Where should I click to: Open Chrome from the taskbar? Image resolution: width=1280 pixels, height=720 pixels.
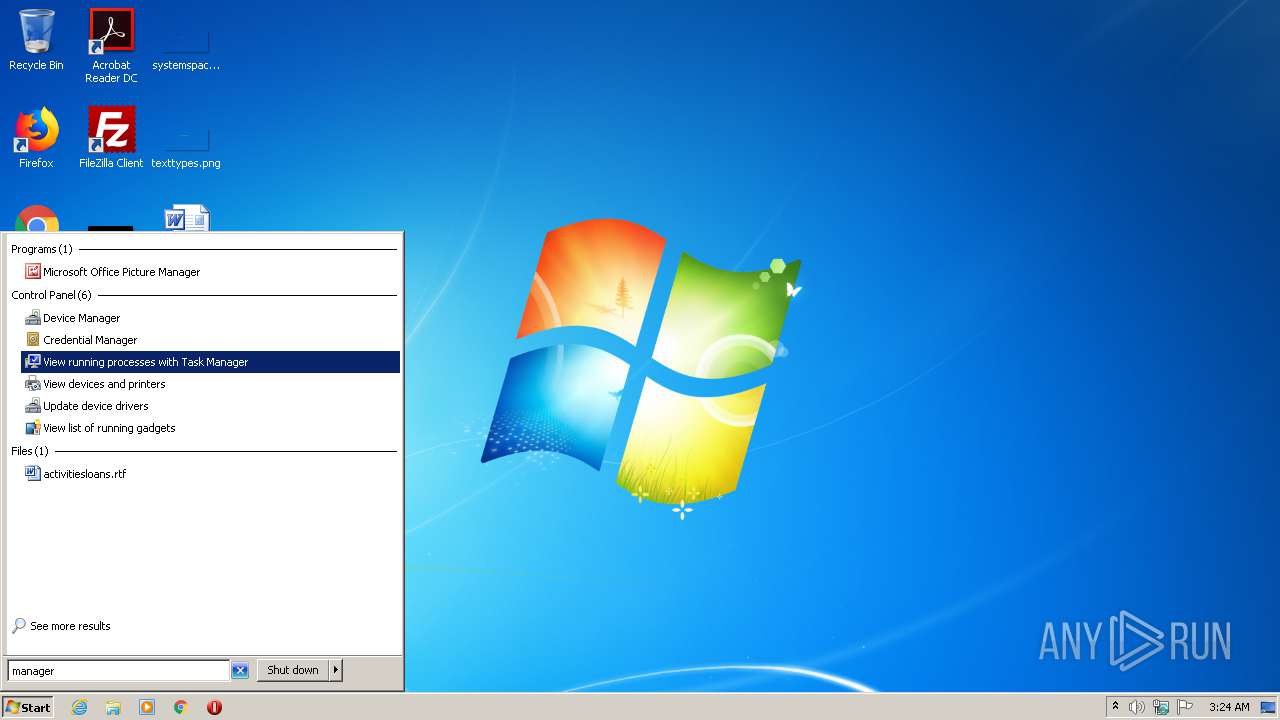[181, 707]
